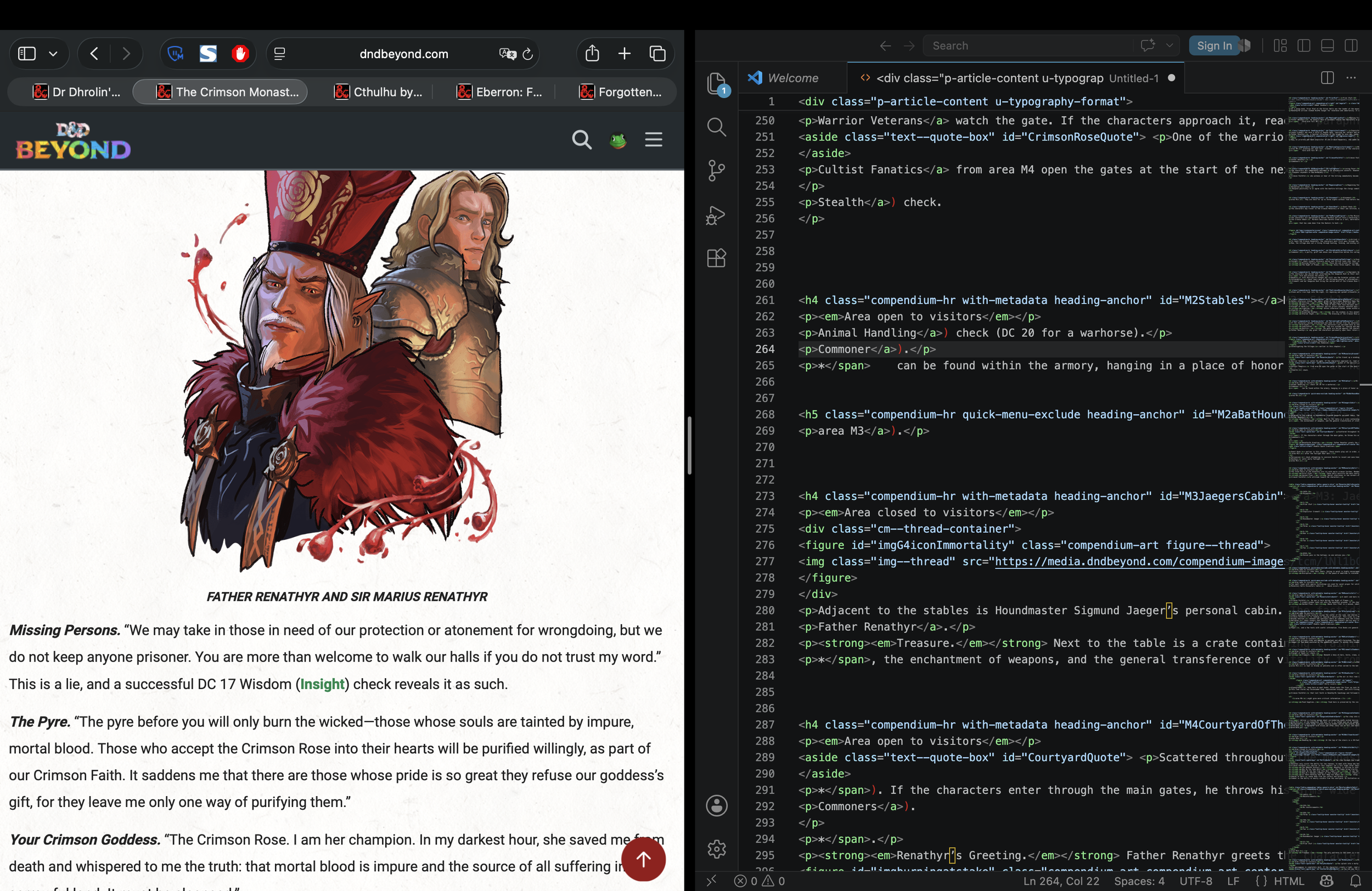Show Safari tab overview
1372x891 pixels.
[657, 54]
